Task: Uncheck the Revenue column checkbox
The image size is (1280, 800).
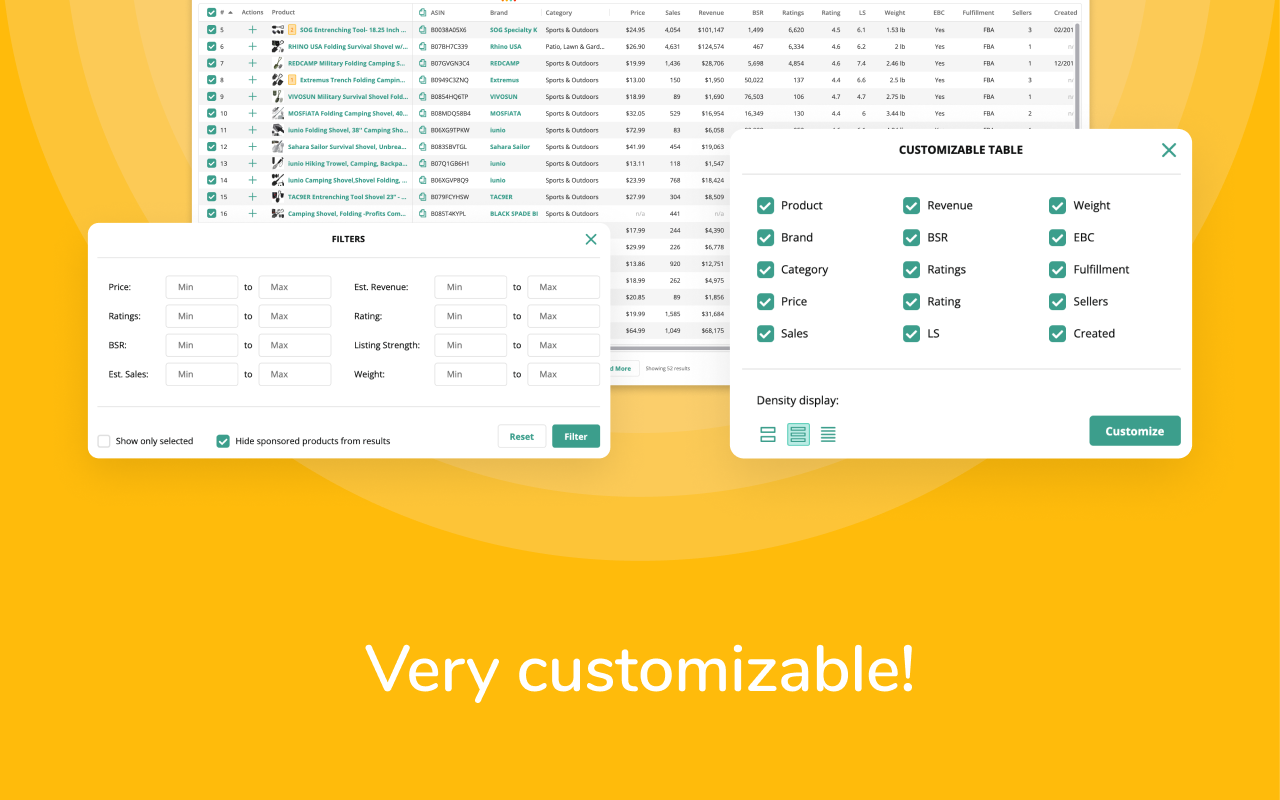Action: (911, 205)
